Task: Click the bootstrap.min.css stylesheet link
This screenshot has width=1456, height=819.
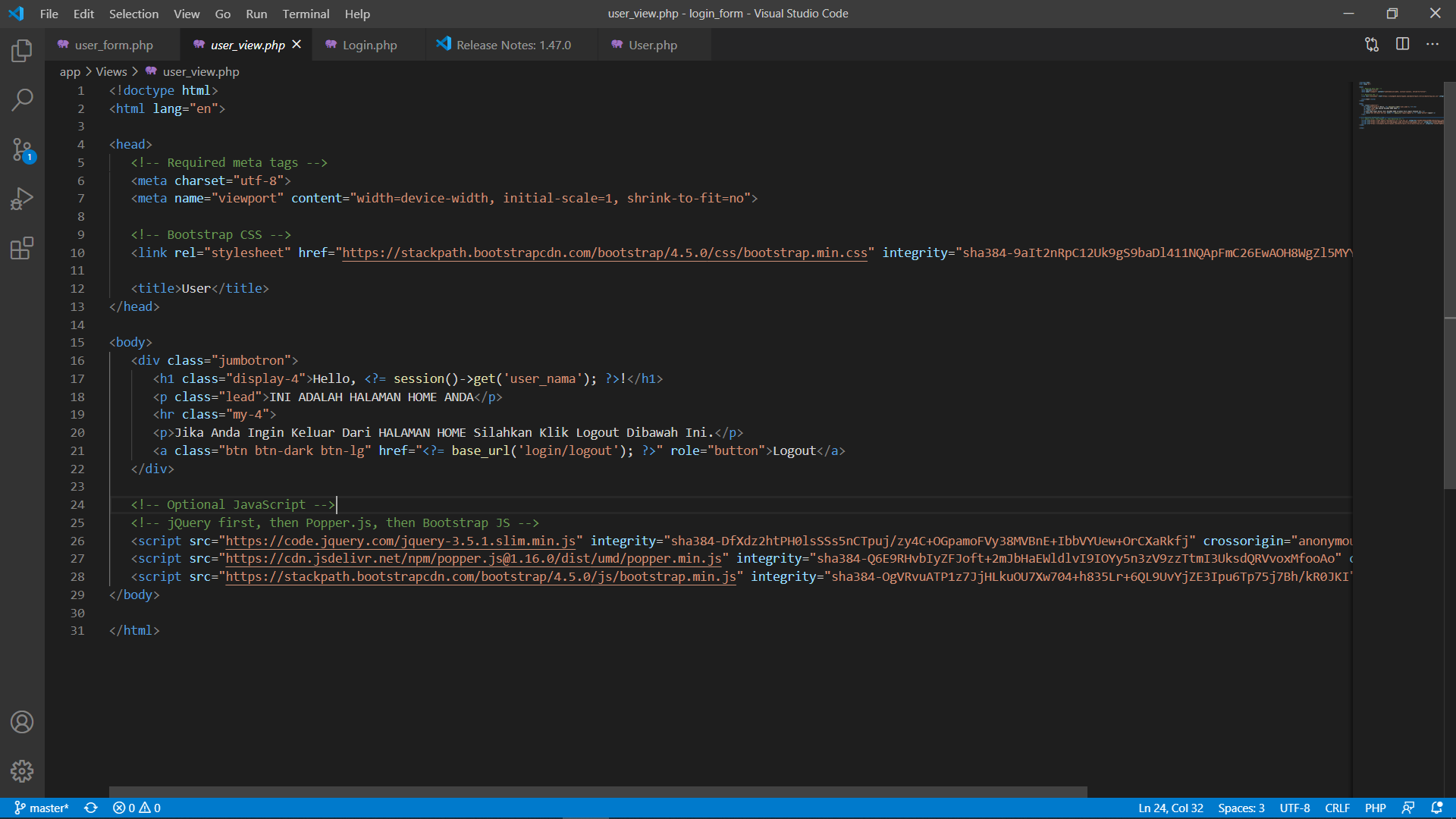Action: (604, 253)
